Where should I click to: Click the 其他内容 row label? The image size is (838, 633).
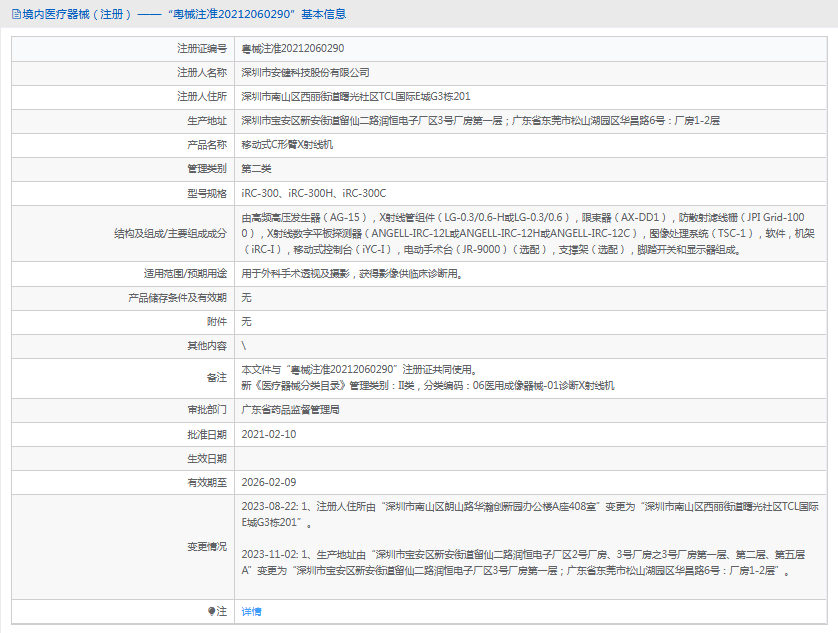pyautogui.click(x=207, y=346)
